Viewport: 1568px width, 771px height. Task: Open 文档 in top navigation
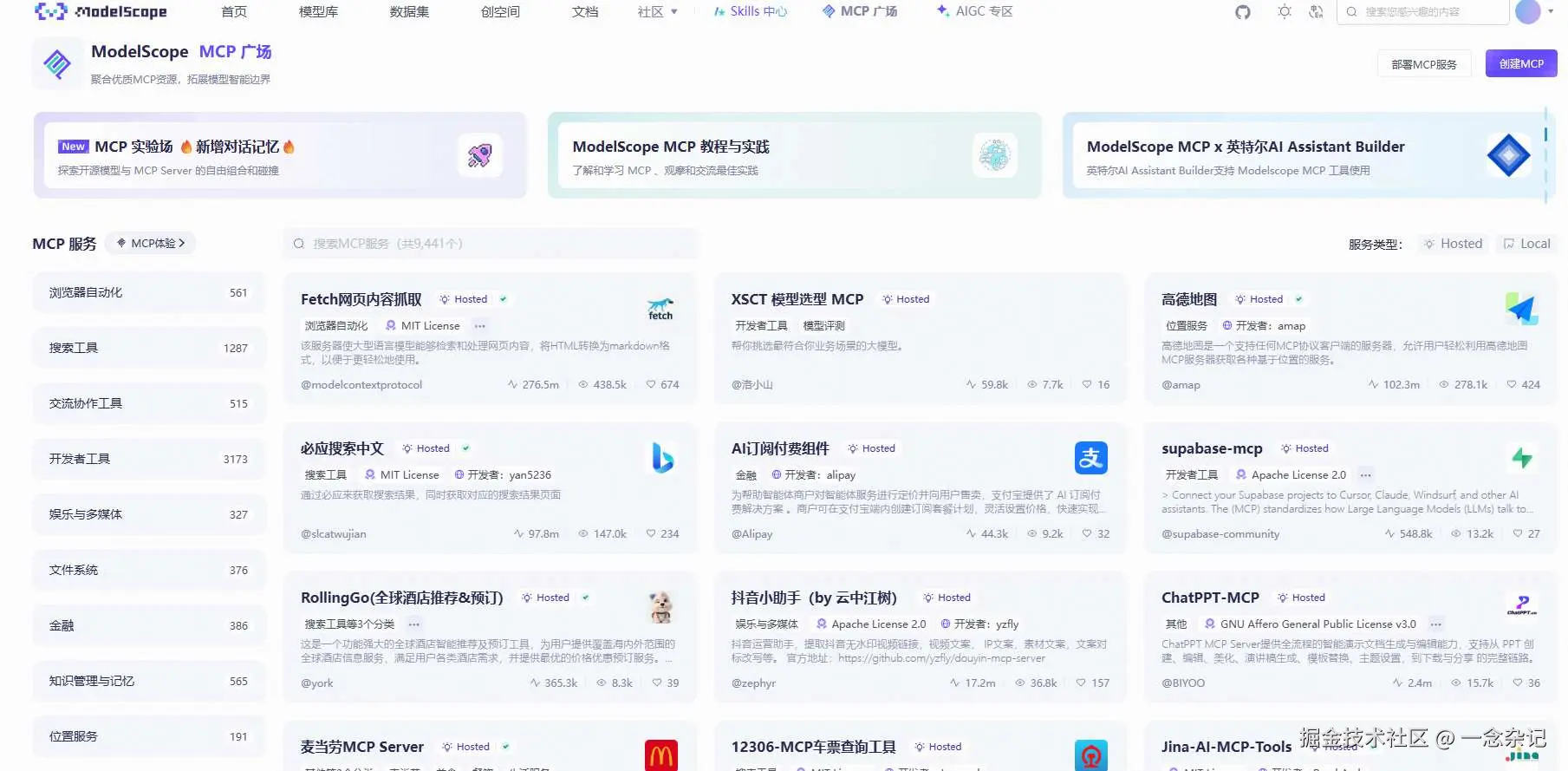585,12
